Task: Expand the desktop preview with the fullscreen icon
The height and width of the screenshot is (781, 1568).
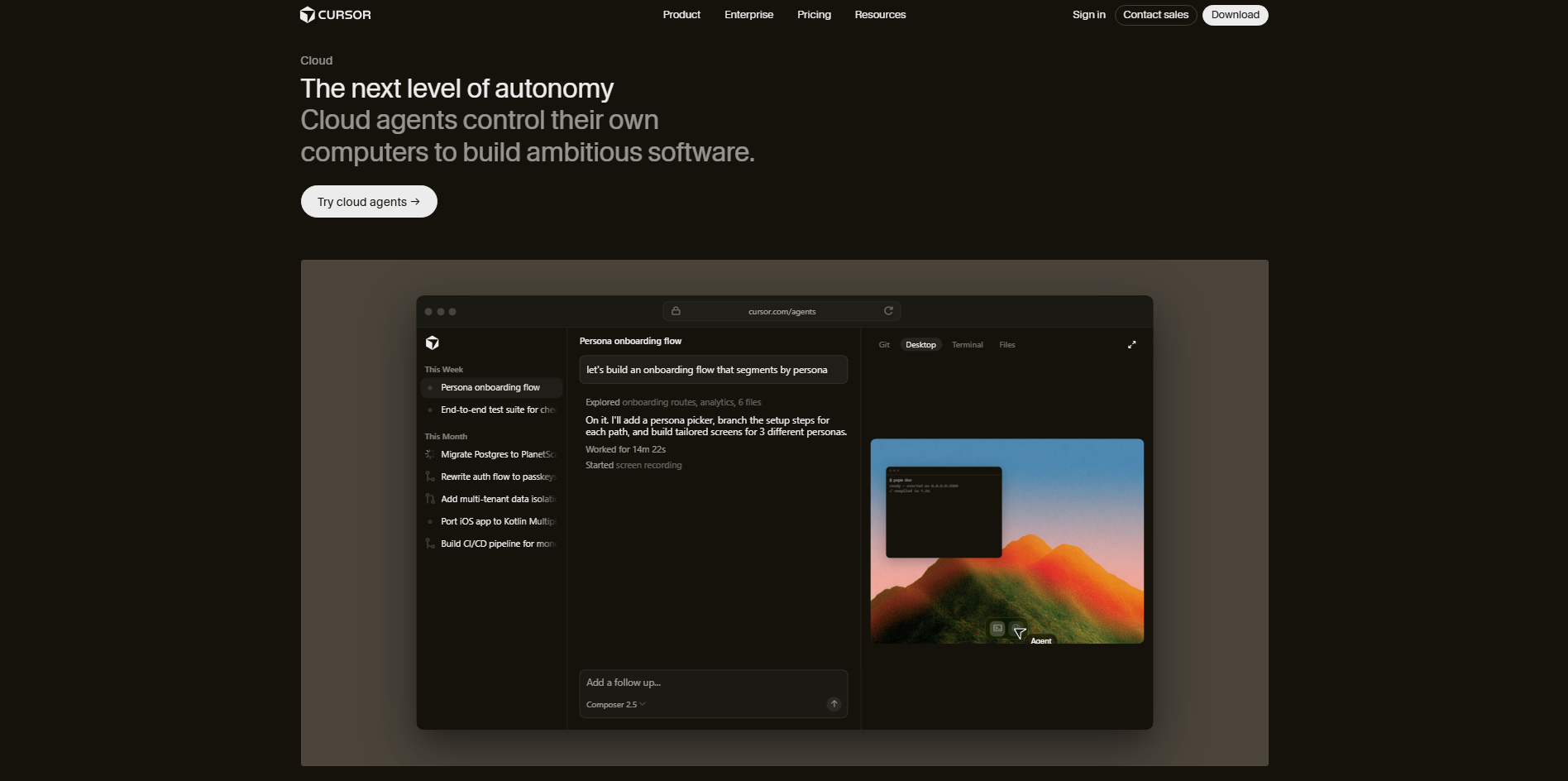Action: (x=1132, y=345)
